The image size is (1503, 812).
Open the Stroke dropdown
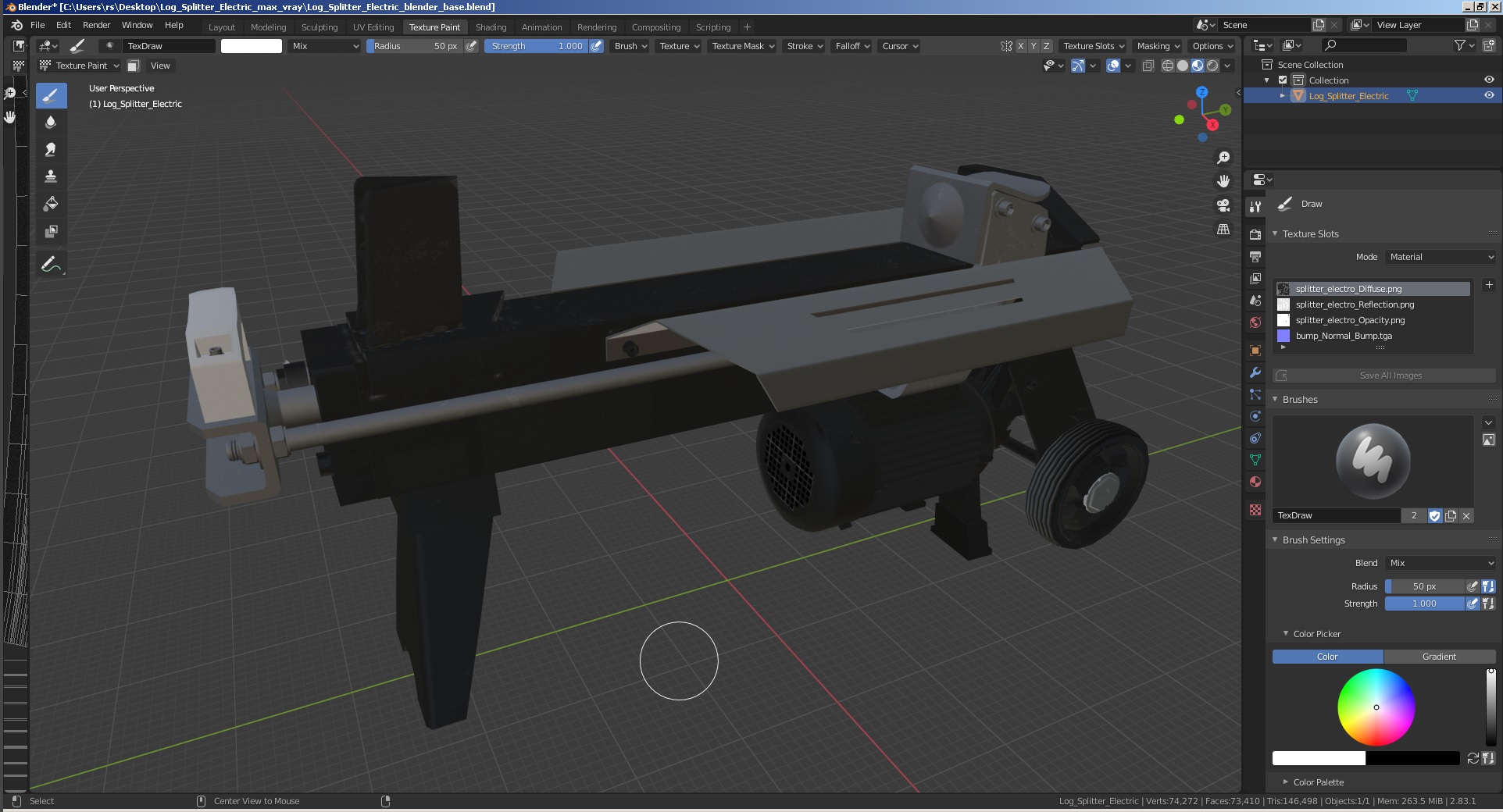(805, 46)
